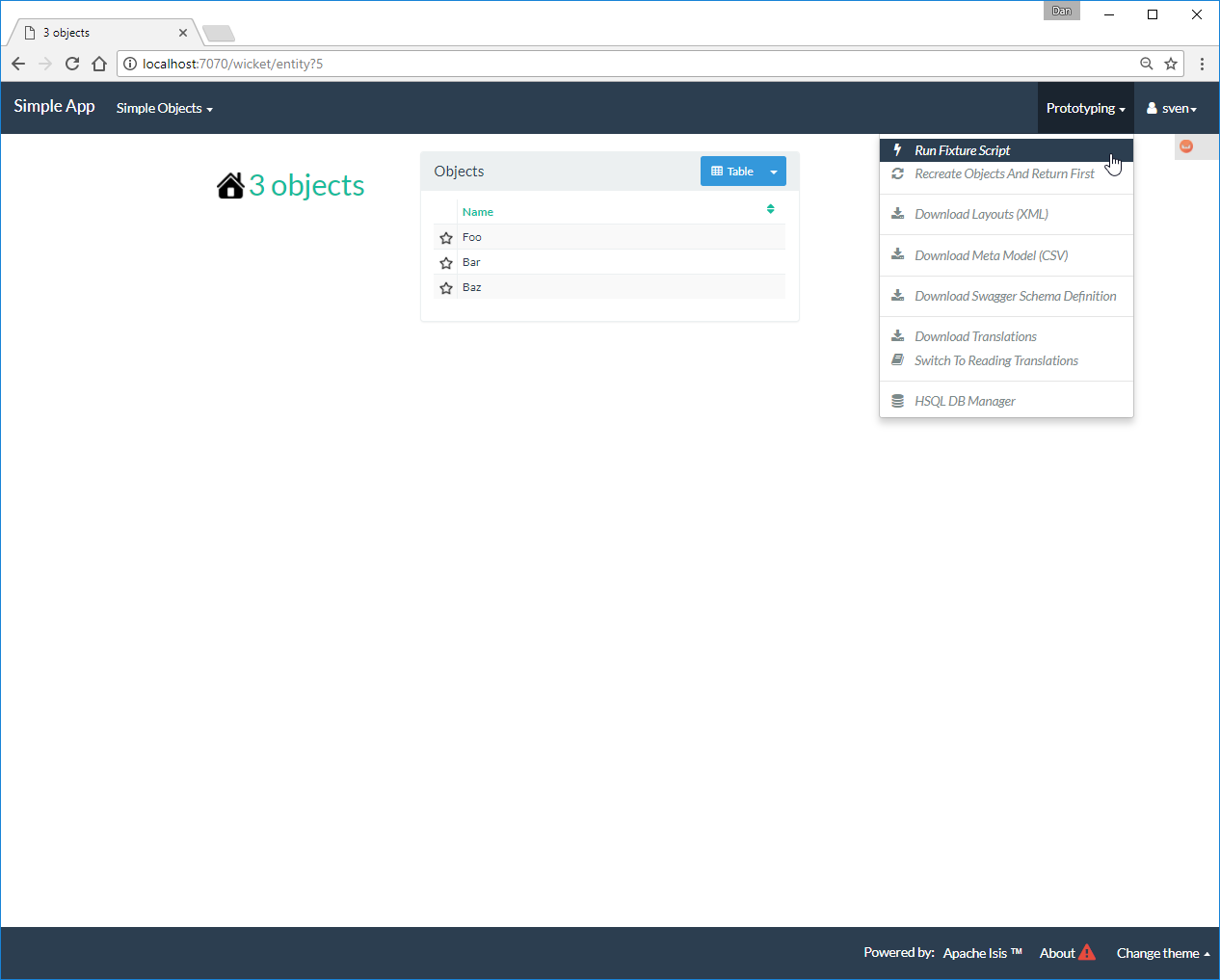Click the red warning icon next to About
1220x980 pixels.
(1087, 953)
